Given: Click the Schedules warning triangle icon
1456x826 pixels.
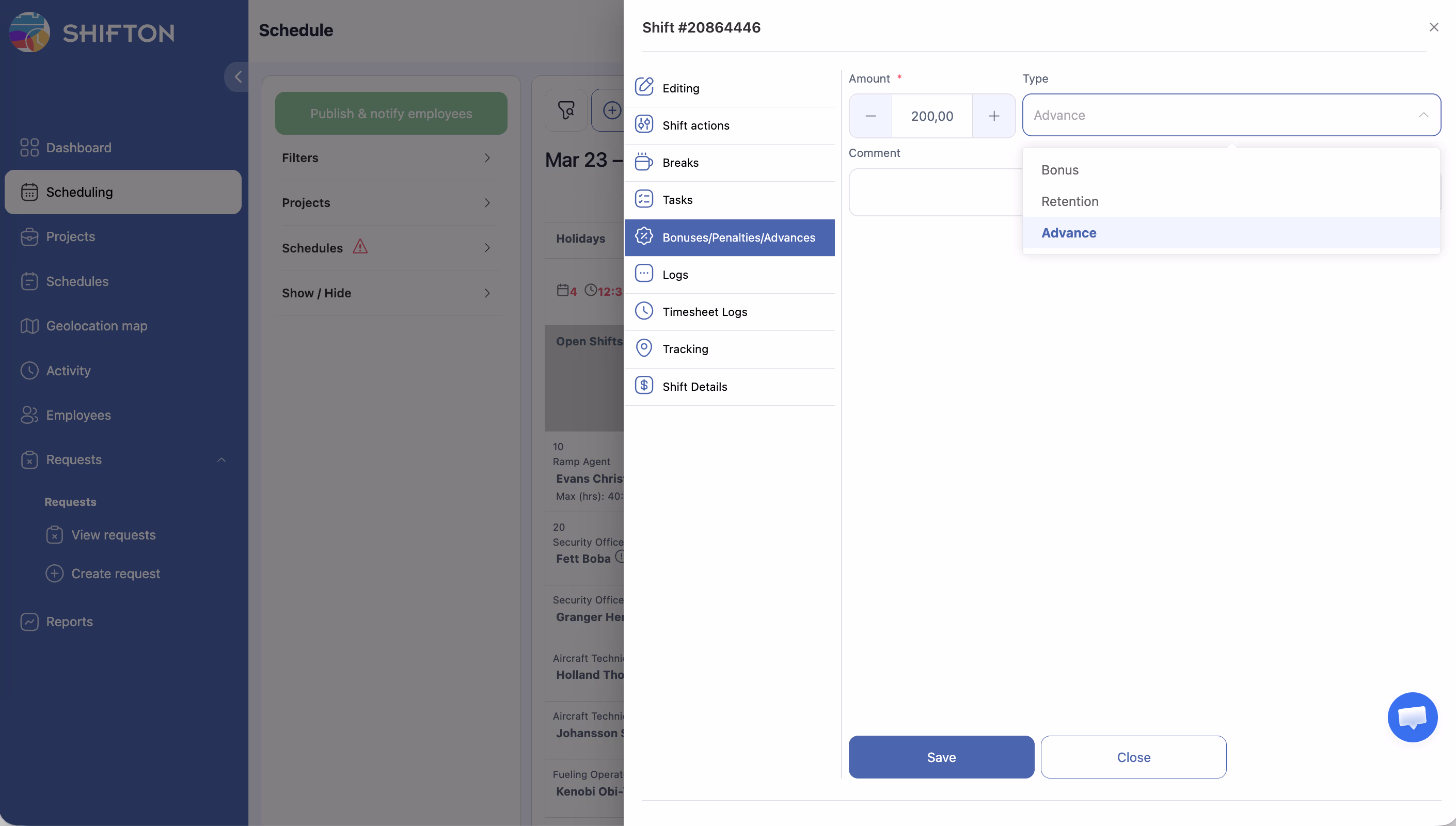Looking at the screenshot, I should coord(359,247).
